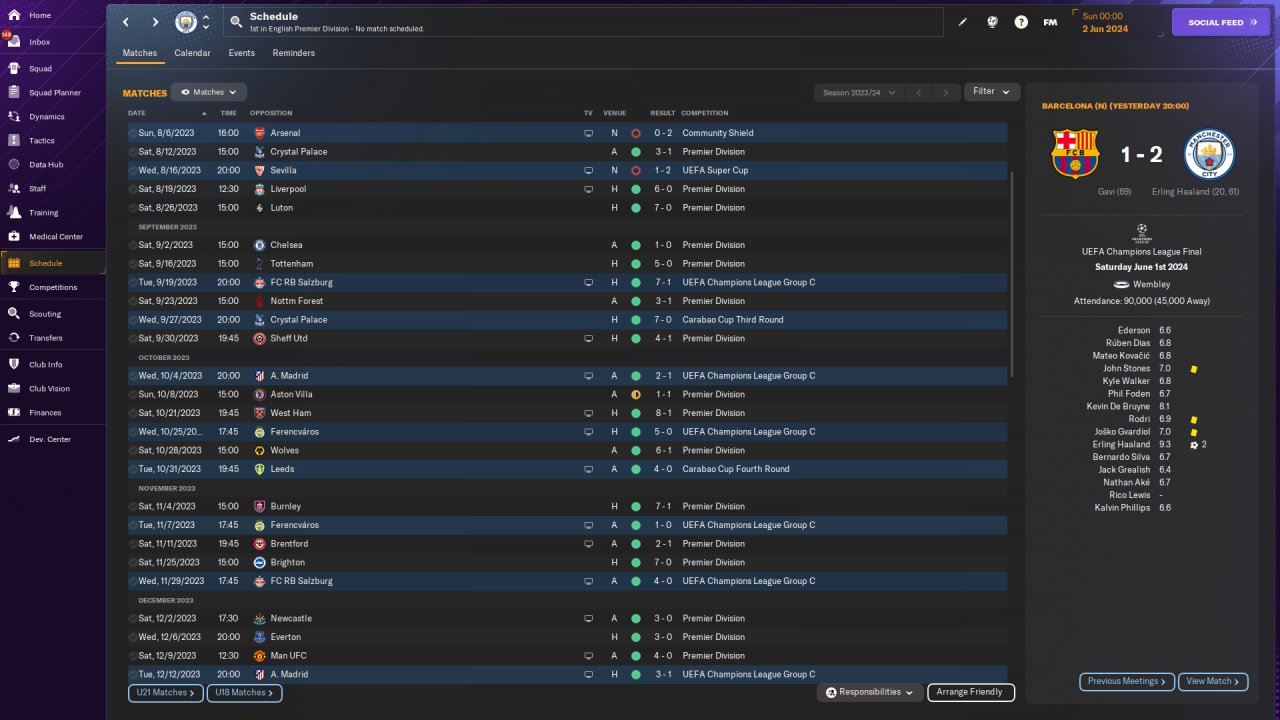Open the Tactics sidebar icon

pyautogui.click(x=14, y=141)
